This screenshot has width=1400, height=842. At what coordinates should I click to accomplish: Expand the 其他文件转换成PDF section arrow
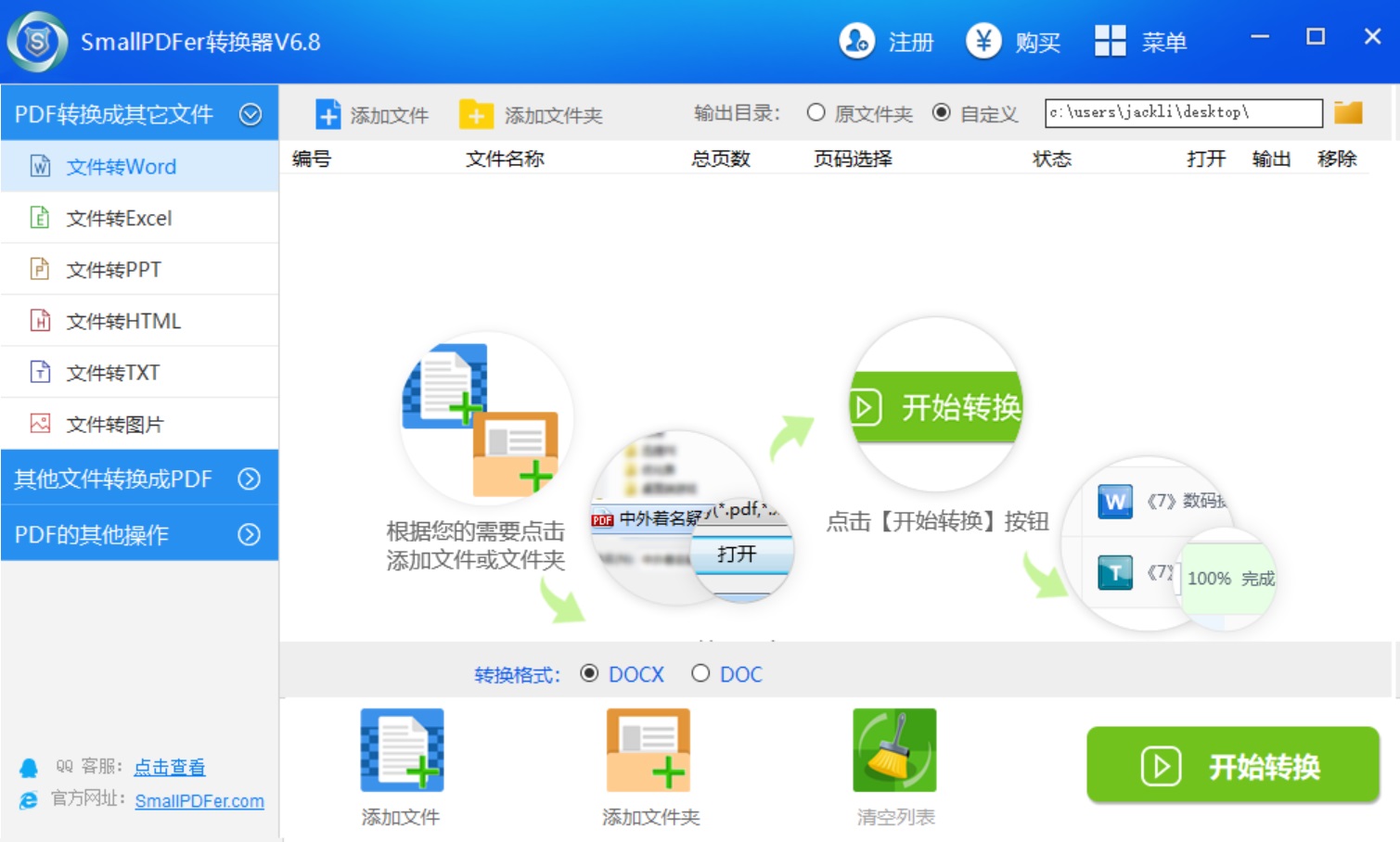(x=249, y=478)
